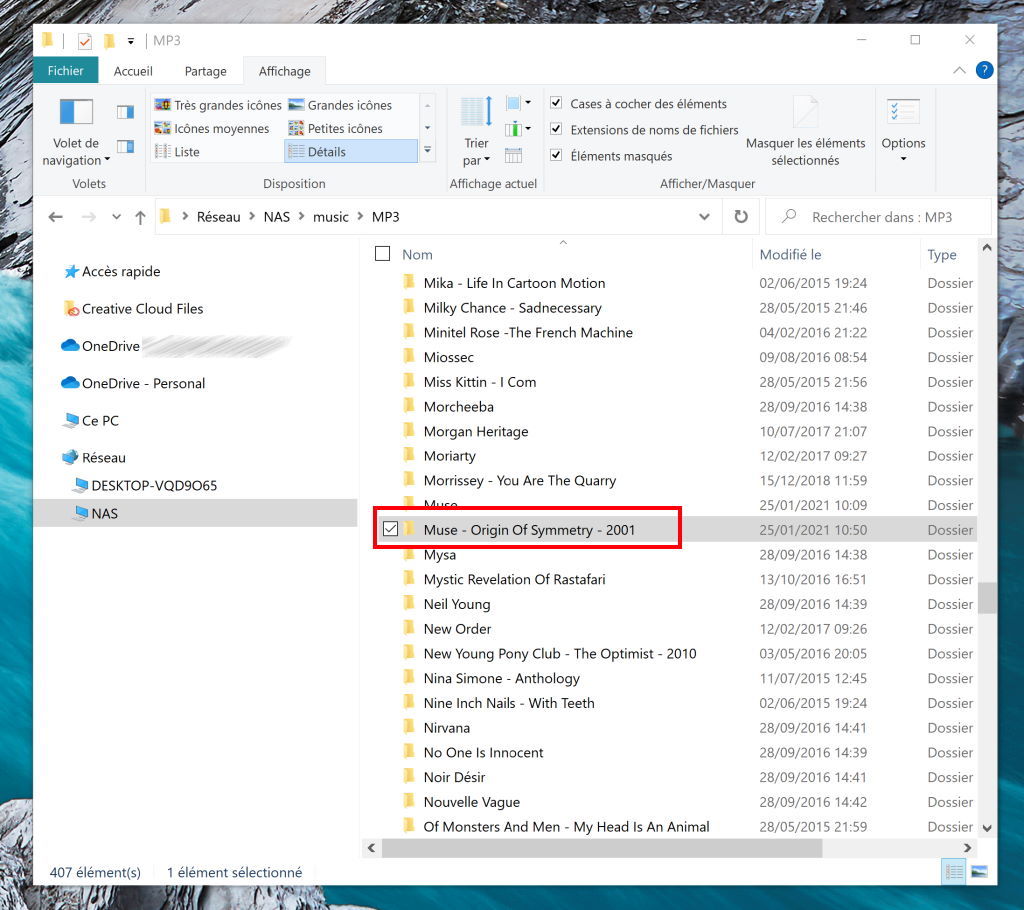Open the recent locations dropdown
Image resolution: width=1024 pixels, height=910 pixels.
[116, 217]
